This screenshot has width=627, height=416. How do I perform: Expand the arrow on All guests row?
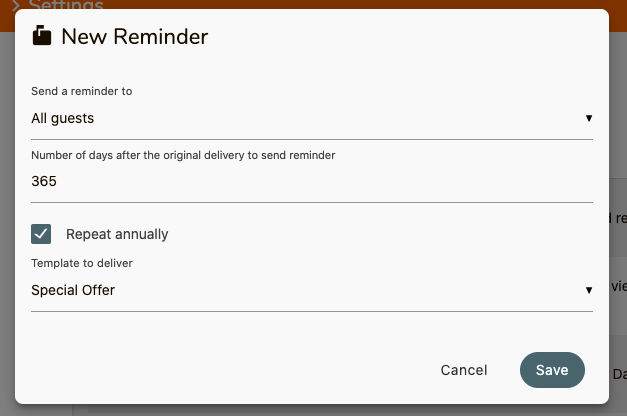589,118
